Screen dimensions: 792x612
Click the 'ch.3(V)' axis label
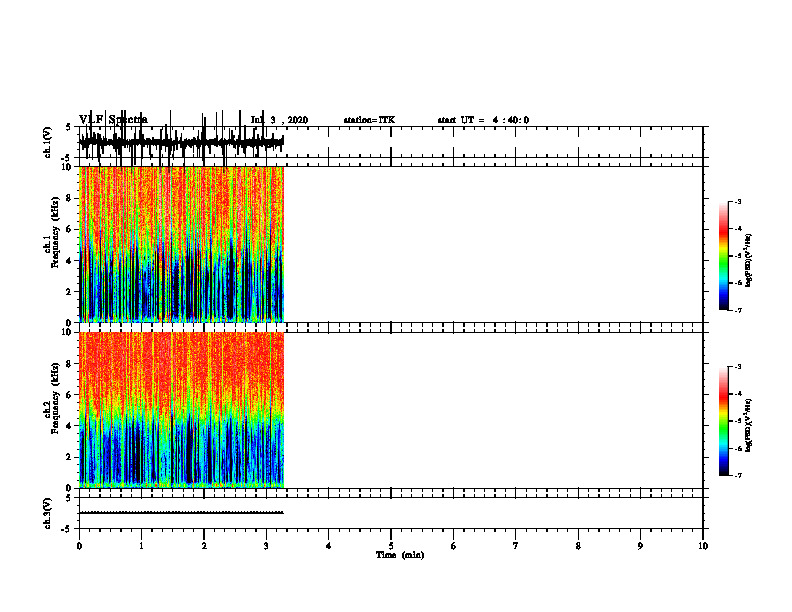(x=48, y=513)
